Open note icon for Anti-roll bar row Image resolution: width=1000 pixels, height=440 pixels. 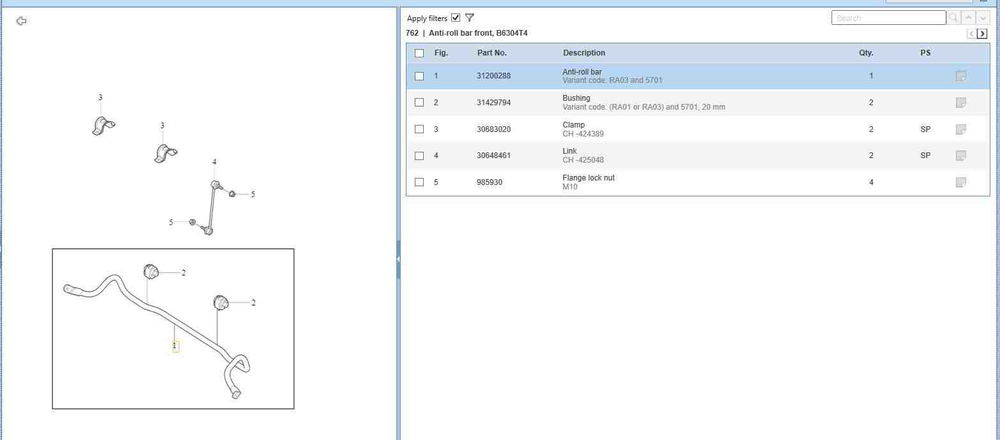coord(960,76)
